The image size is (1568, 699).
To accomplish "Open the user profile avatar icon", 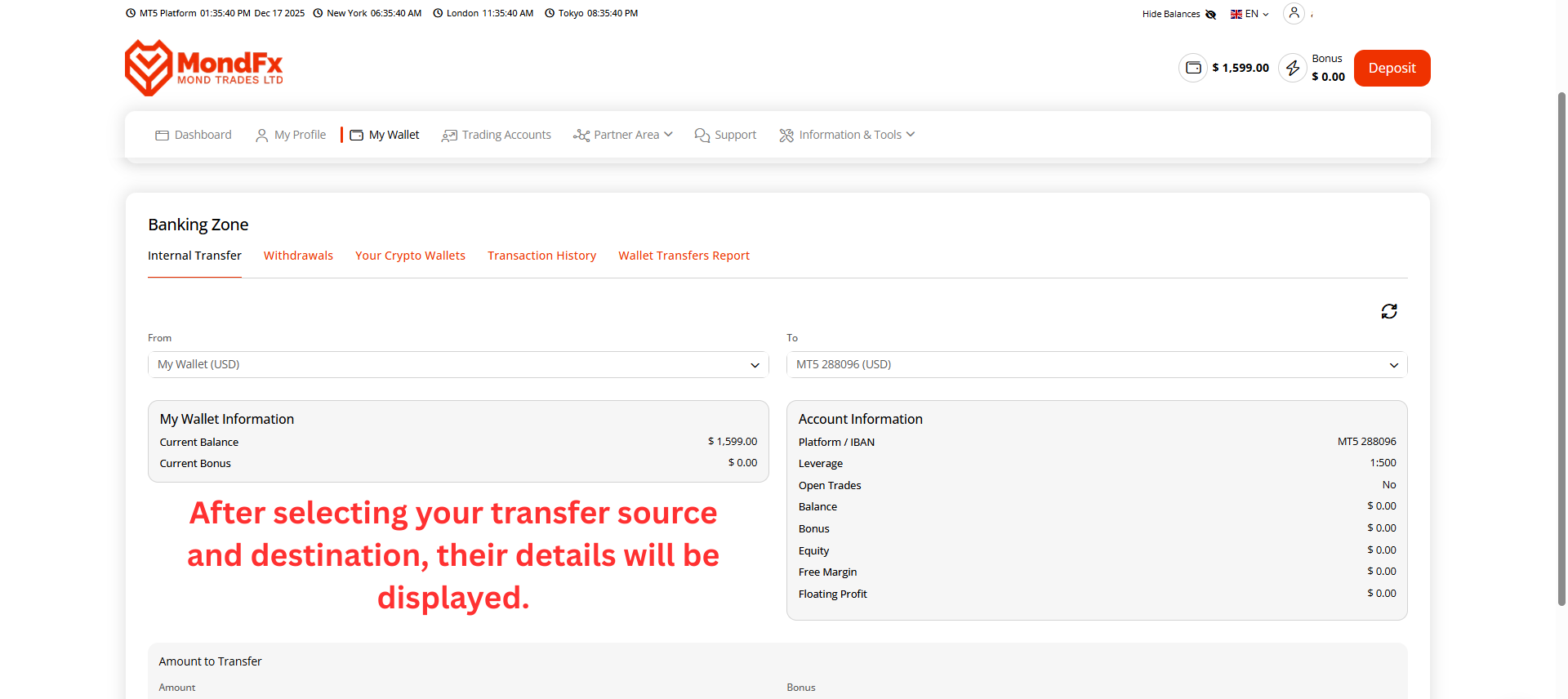I will pyautogui.click(x=1294, y=13).
